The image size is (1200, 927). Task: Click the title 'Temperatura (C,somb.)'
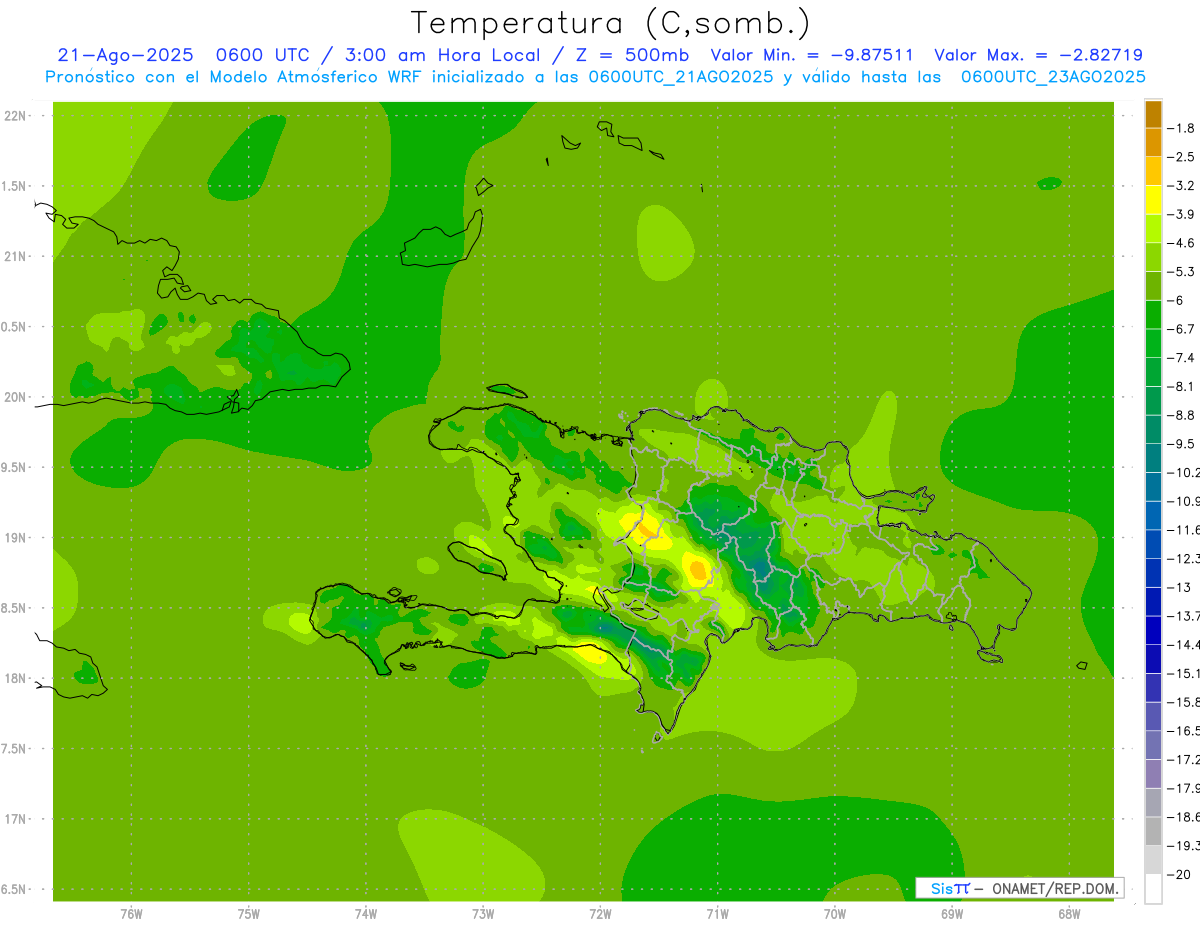click(x=610, y=23)
